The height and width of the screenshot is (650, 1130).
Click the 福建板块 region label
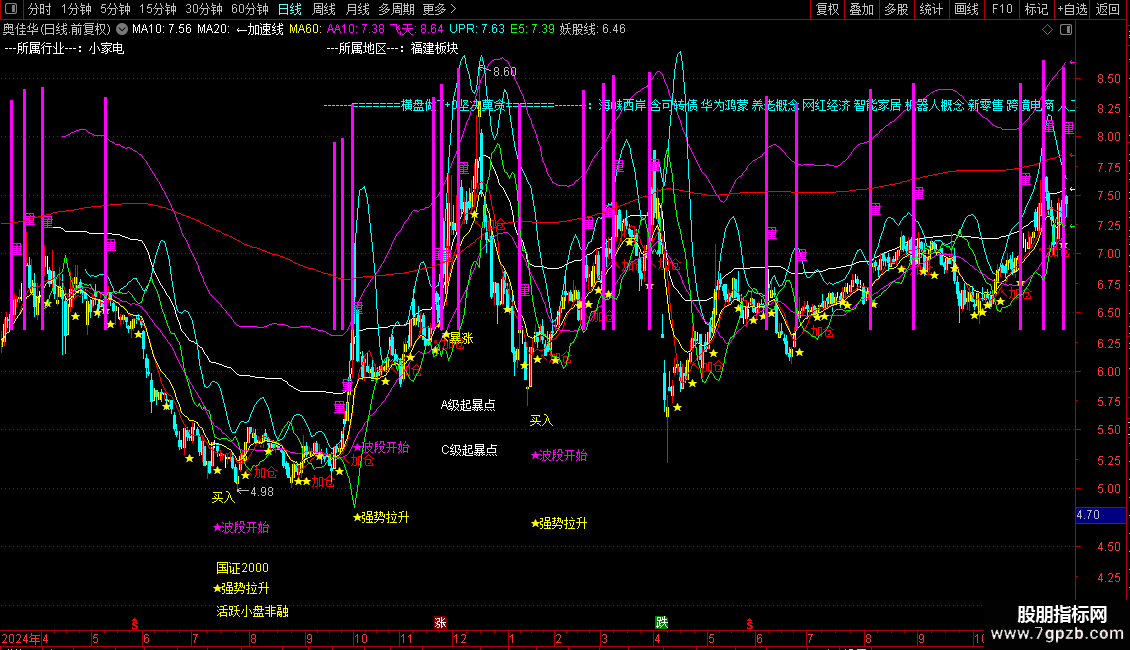(x=434, y=48)
